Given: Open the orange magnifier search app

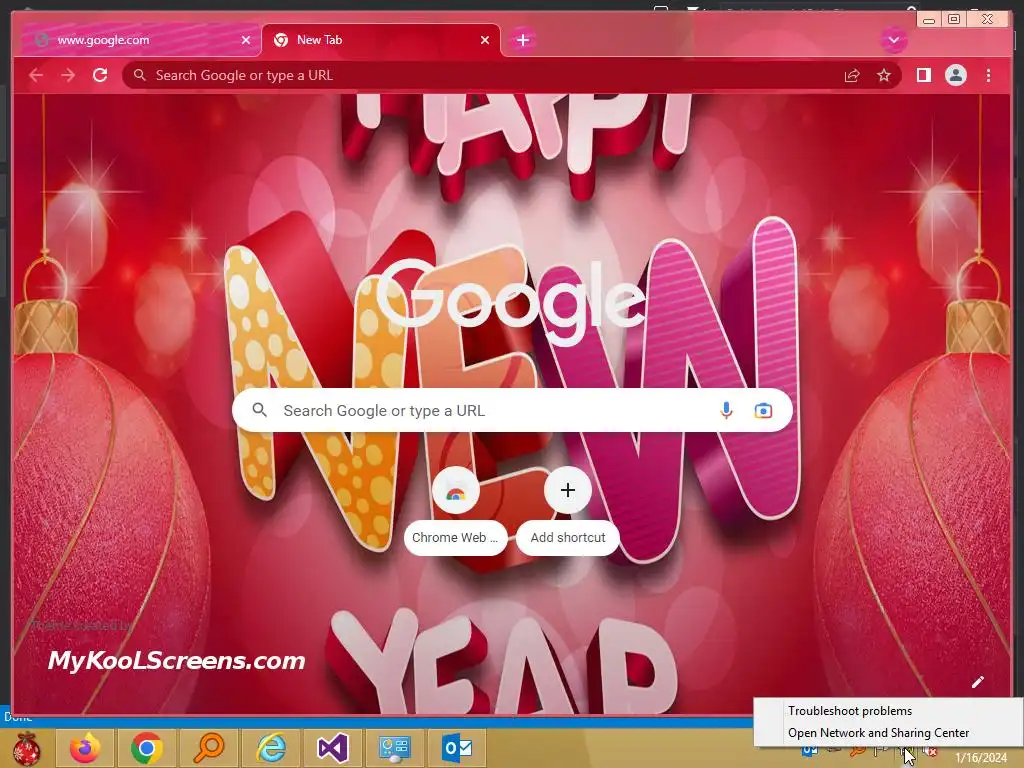Looking at the screenshot, I should [x=208, y=748].
